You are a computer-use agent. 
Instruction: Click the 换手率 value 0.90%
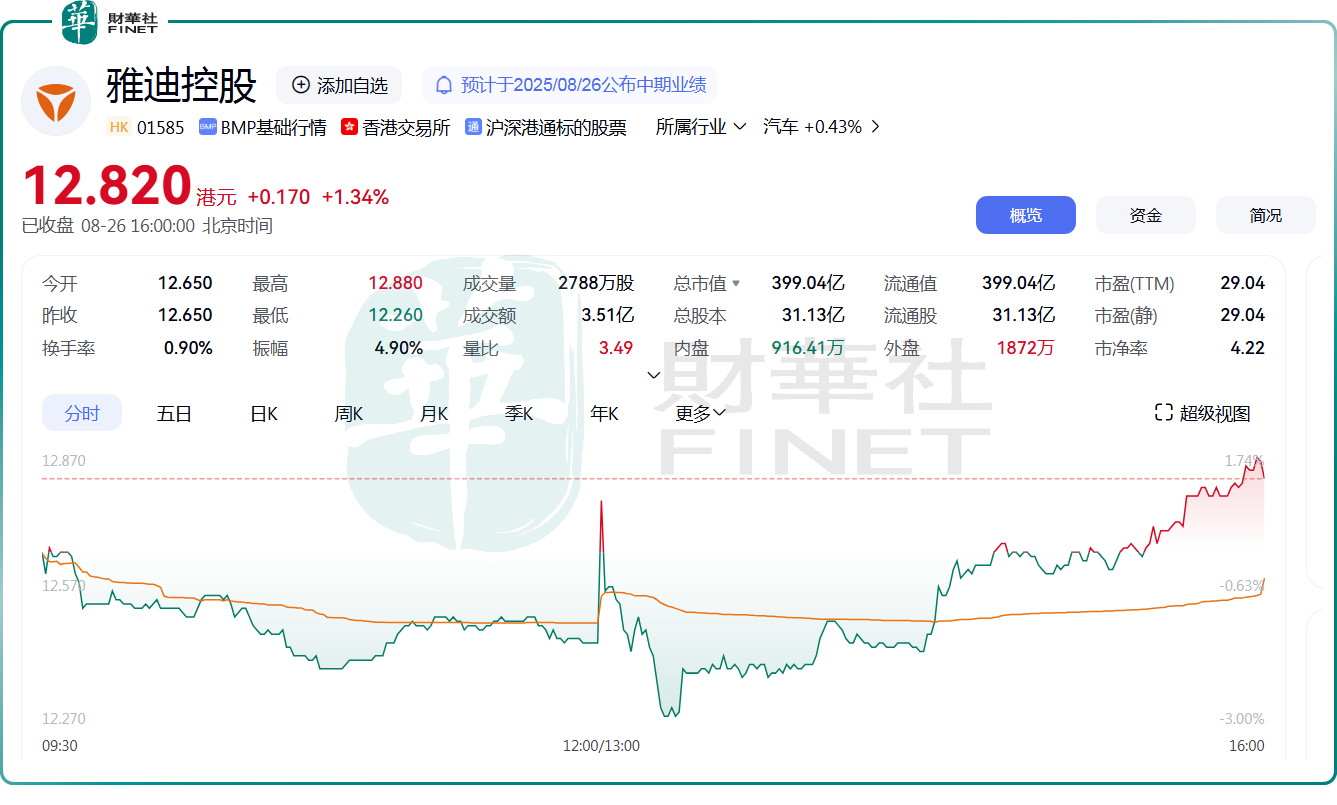point(188,348)
